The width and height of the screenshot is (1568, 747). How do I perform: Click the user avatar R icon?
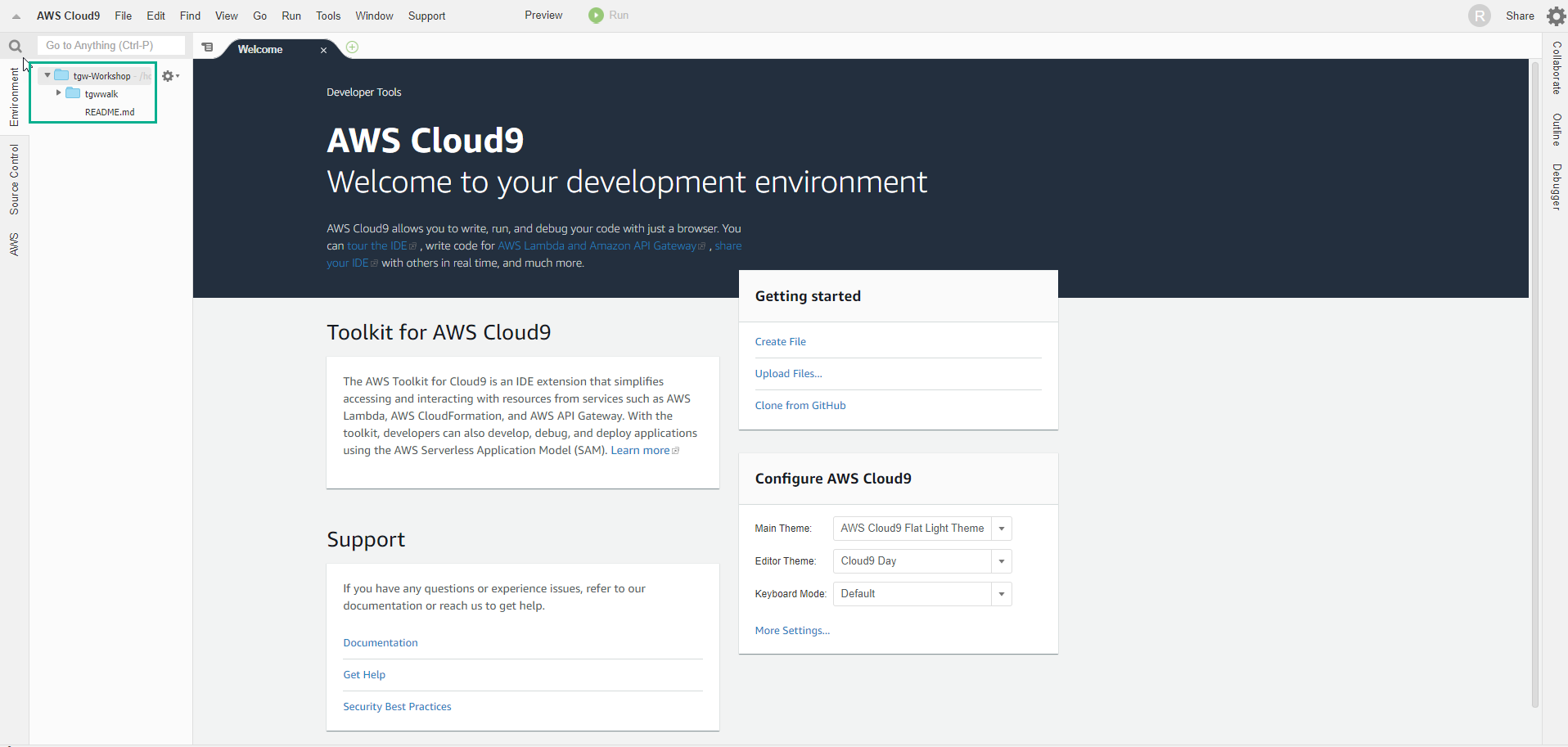point(1479,16)
